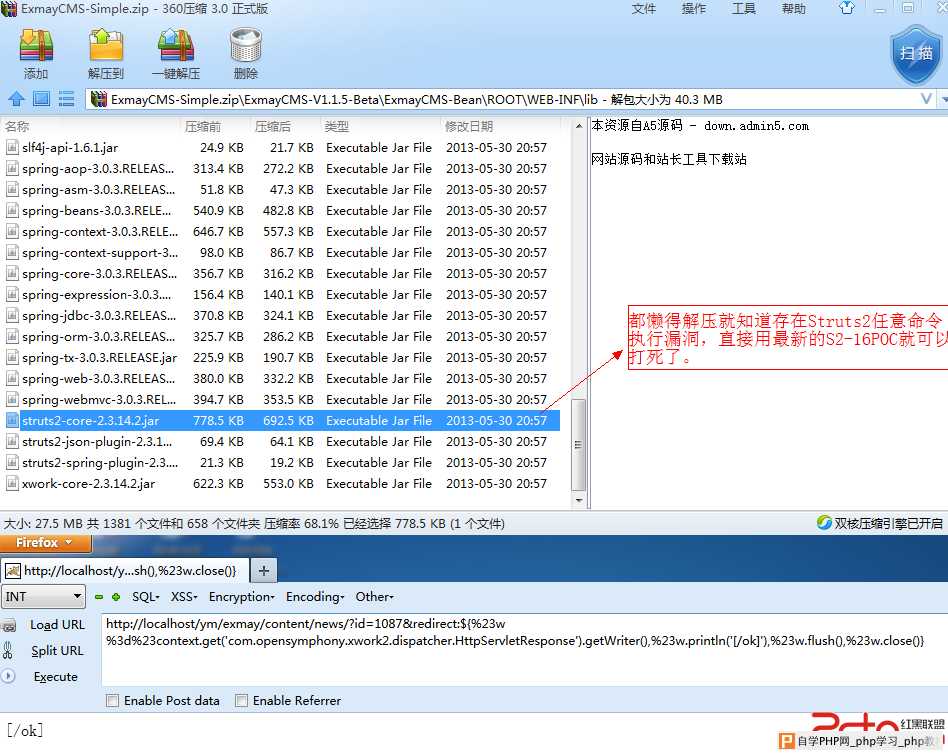Open the Firefox application menu button
The height and width of the screenshot is (755, 948).
[45, 543]
